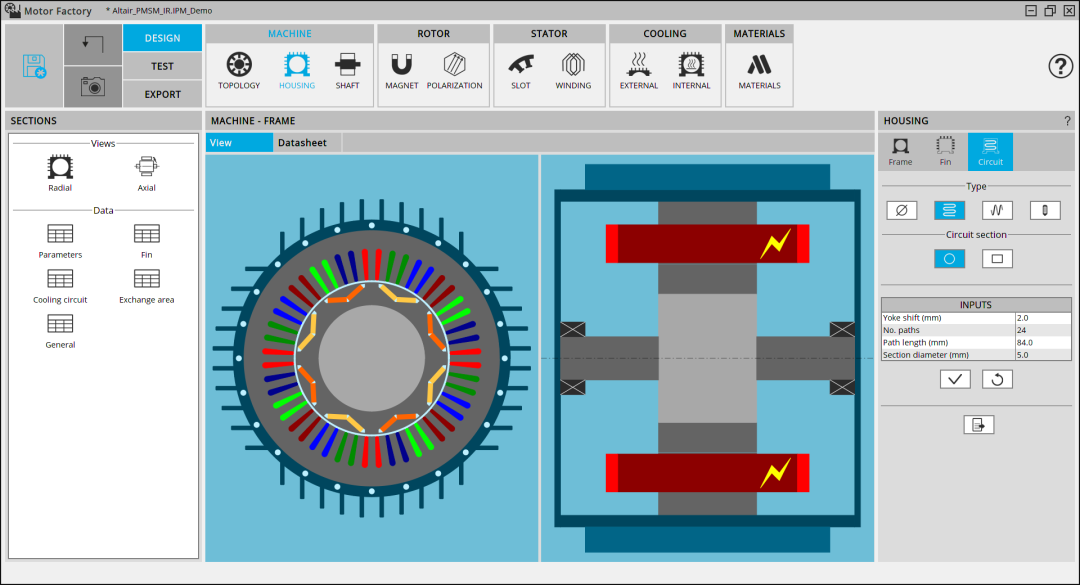Open Internal cooling settings
The height and width of the screenshot is (585, 1080).
pyautogui.click(x=691, y=70)
